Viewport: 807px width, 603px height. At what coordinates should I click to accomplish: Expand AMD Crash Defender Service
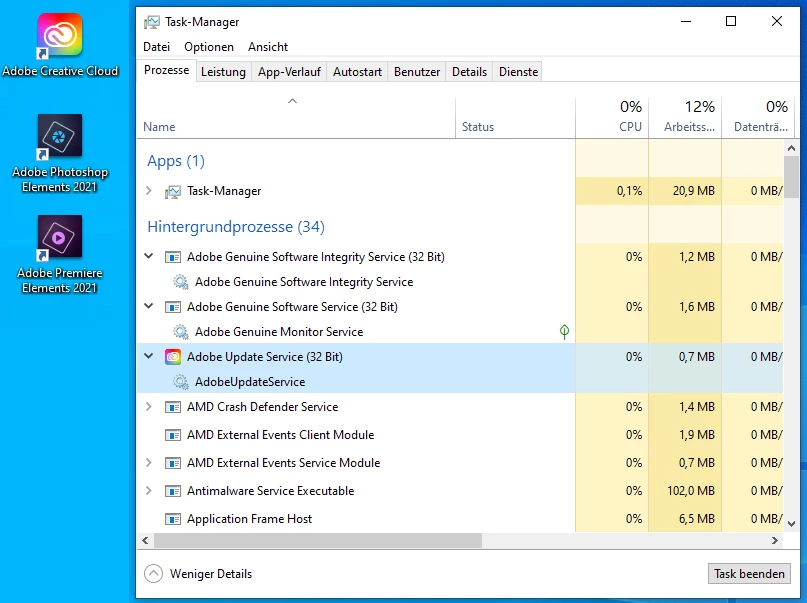click(x=149, y=406)
